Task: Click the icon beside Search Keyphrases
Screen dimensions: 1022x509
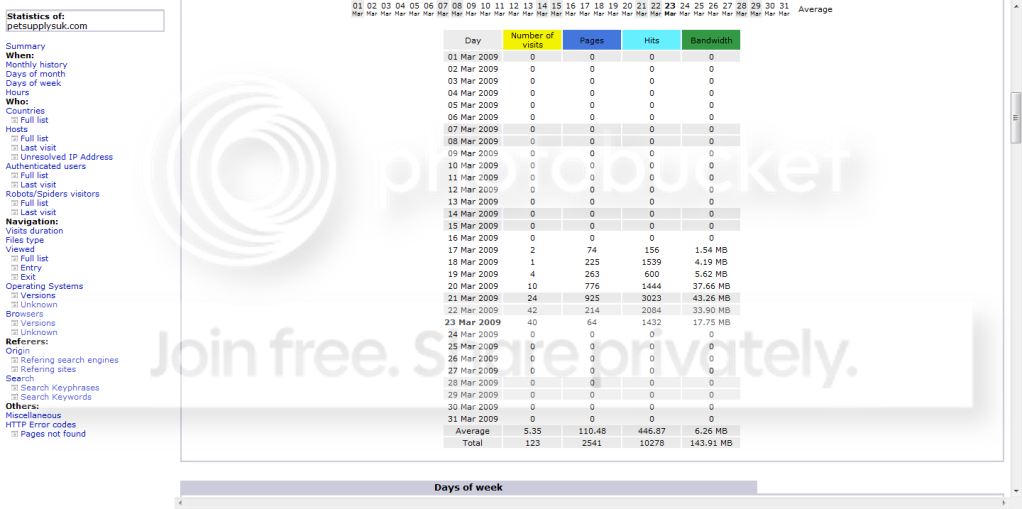Action: tap(14, 388)
